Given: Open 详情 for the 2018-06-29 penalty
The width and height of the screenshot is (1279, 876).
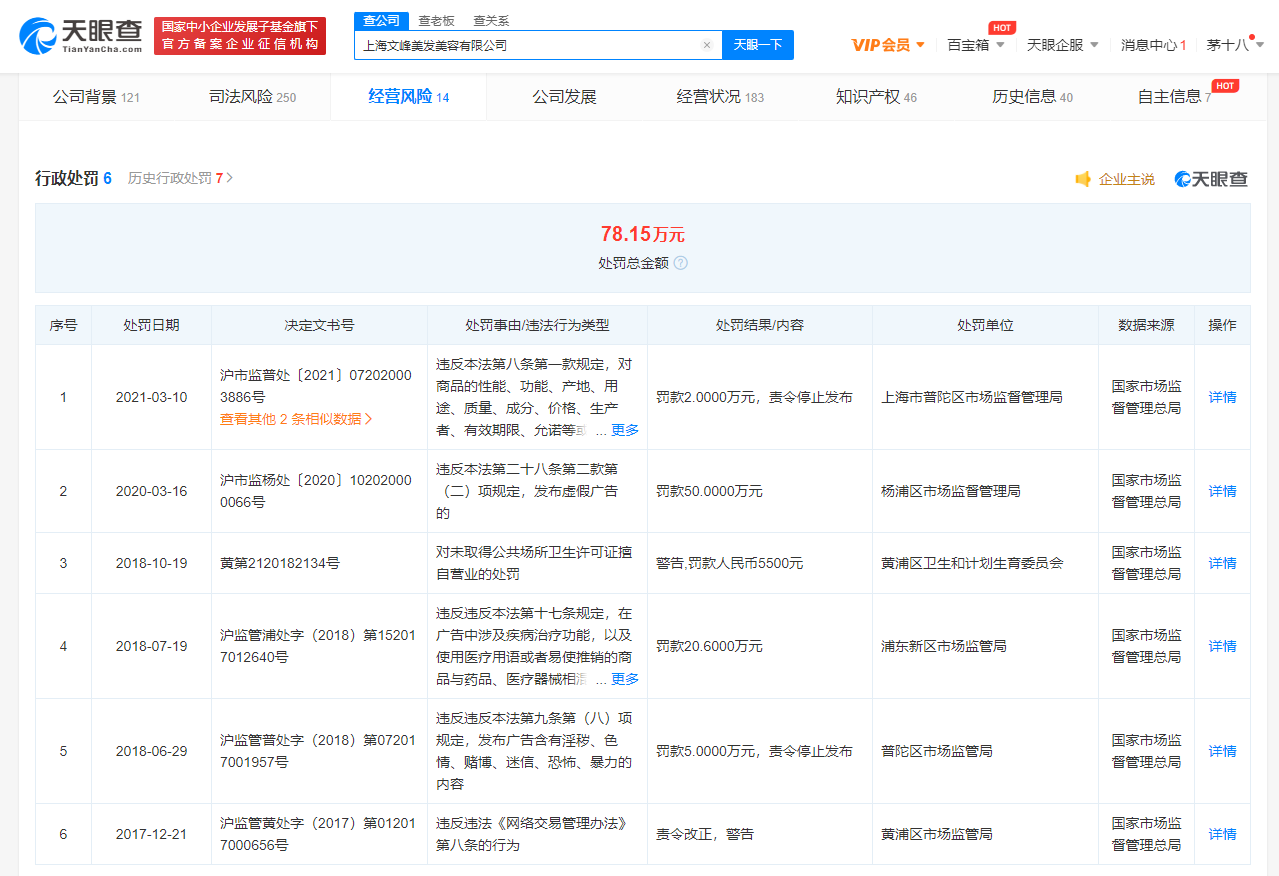Looking at the screenshot, I should (1222, 751).
